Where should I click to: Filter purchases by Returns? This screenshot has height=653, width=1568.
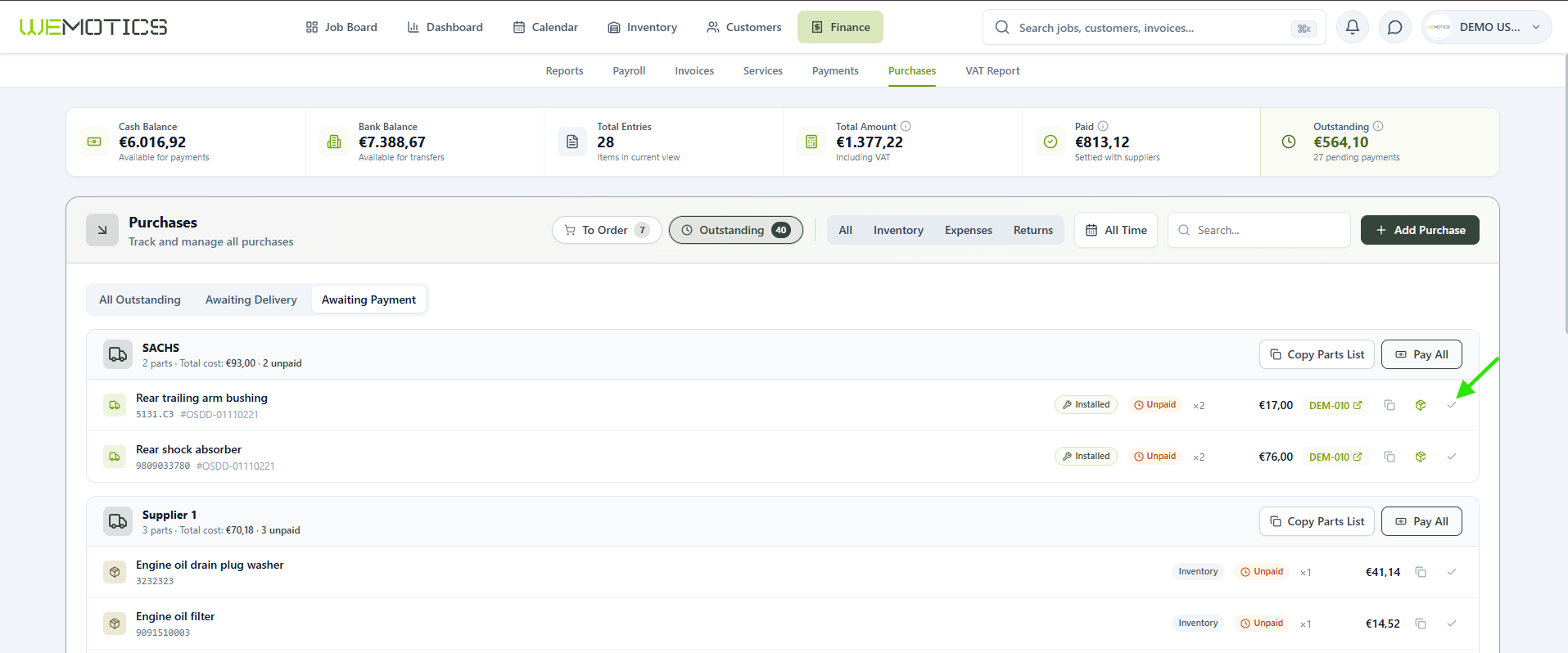pos(1033,230)
